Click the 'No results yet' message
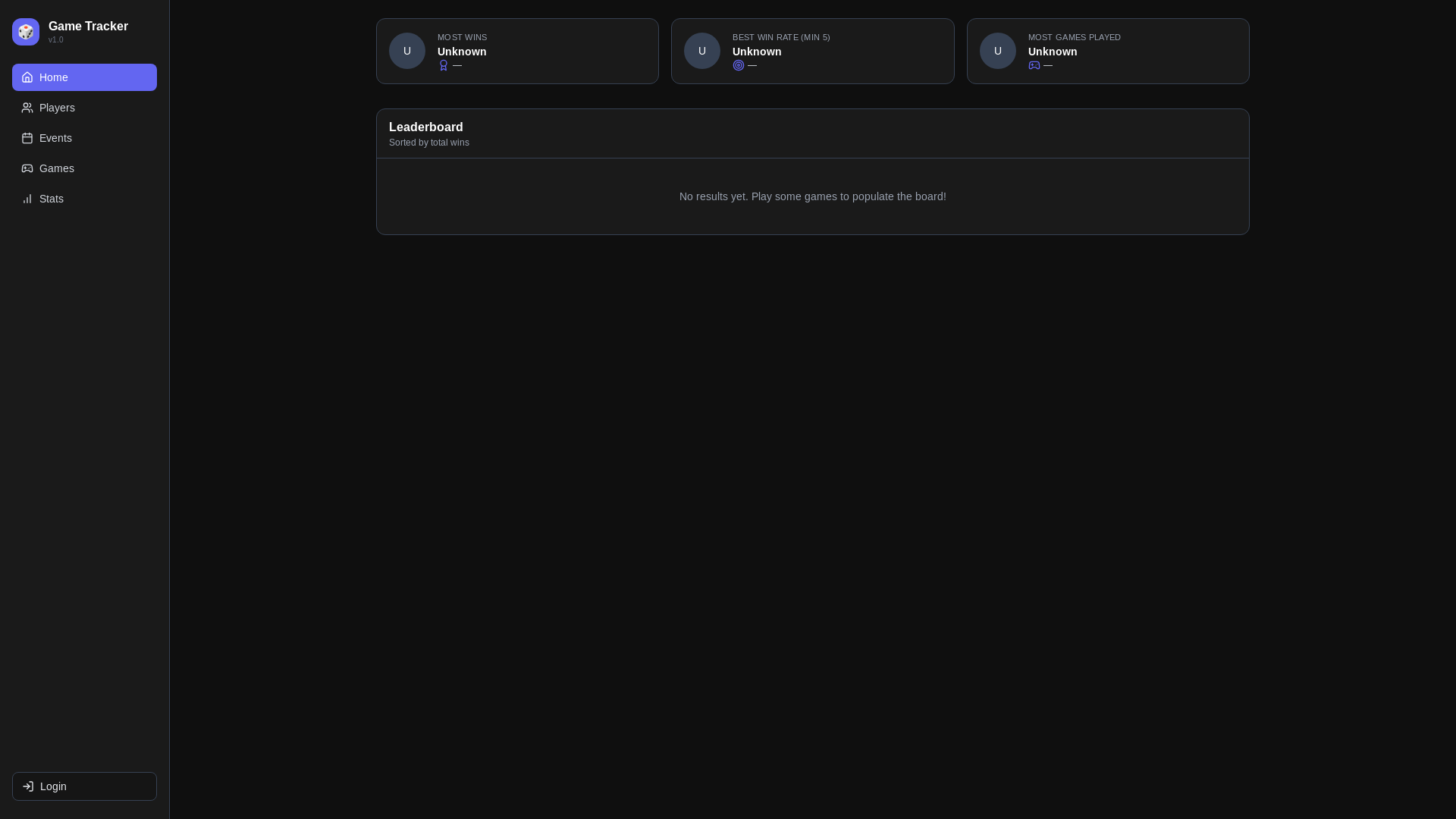Screen dimensions: 1456x819 click(x=813, y=196)
